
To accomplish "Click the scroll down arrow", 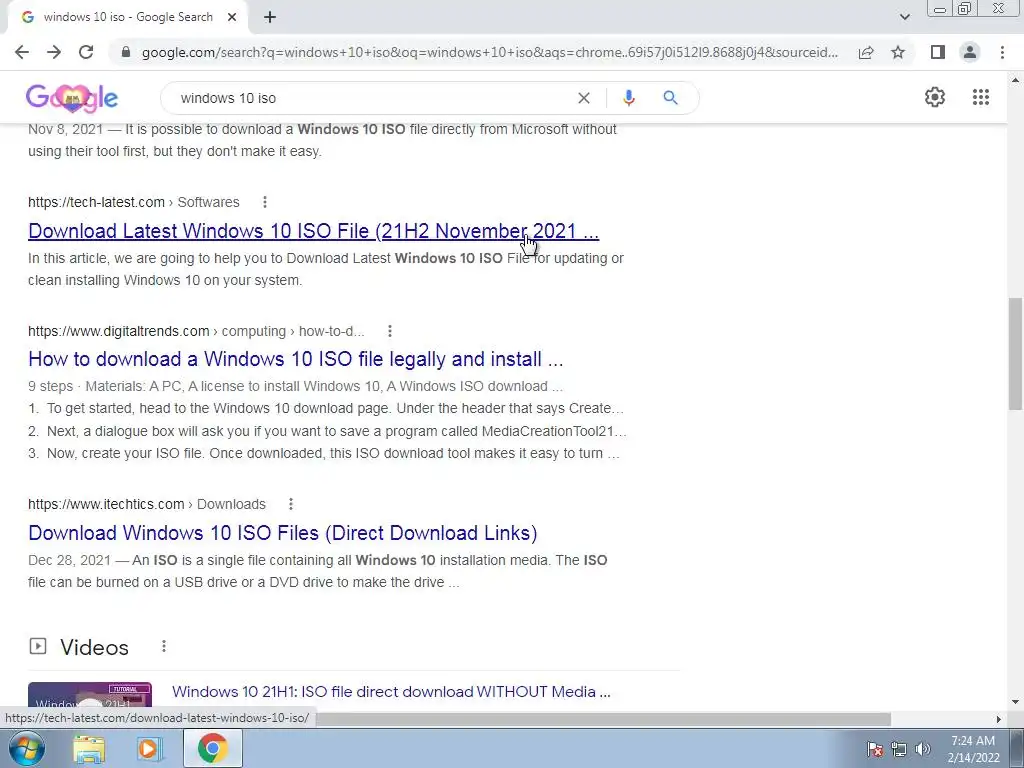I will [x=1015, y=702].
